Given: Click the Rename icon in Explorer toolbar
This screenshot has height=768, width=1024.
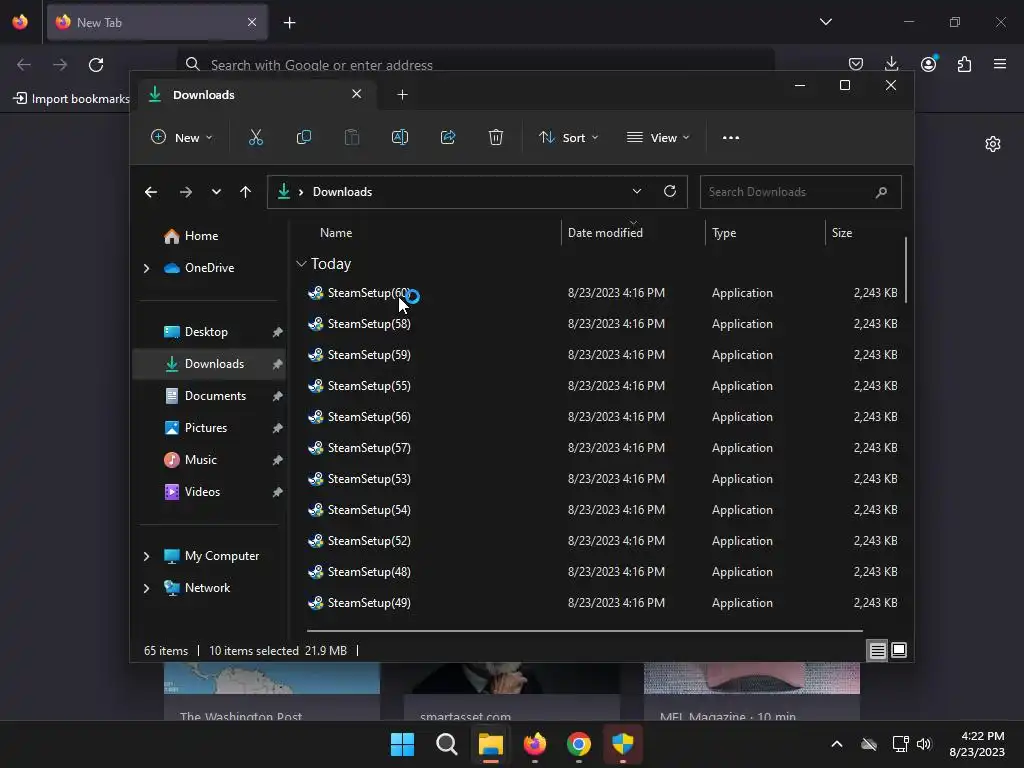Looking at the screenshot, I should coord(400,137).
